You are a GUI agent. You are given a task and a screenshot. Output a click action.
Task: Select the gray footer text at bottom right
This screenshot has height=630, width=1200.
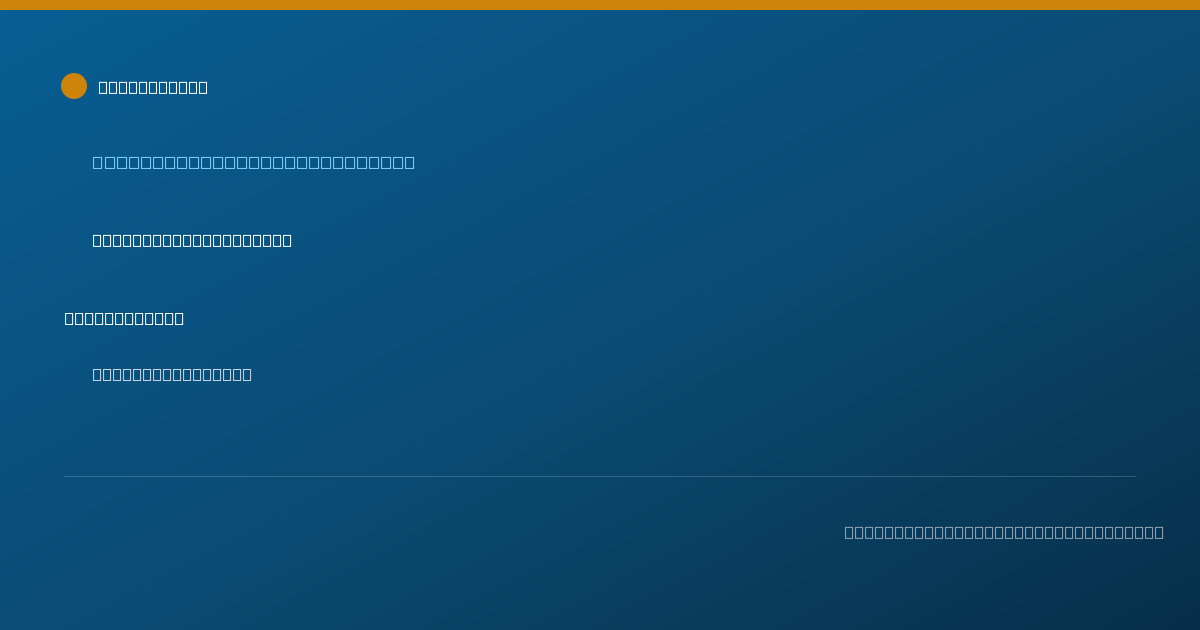pyautogui.click(x=1004, y=532)
